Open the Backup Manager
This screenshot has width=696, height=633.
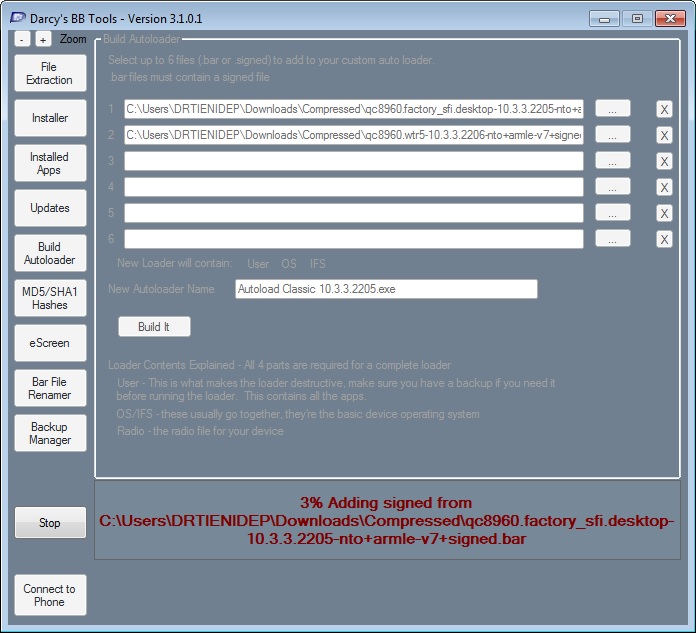pos(50,433)
